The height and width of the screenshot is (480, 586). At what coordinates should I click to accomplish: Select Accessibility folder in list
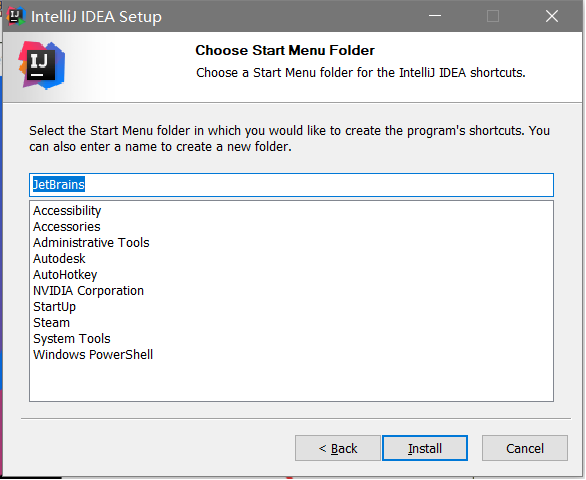point(67,211)
